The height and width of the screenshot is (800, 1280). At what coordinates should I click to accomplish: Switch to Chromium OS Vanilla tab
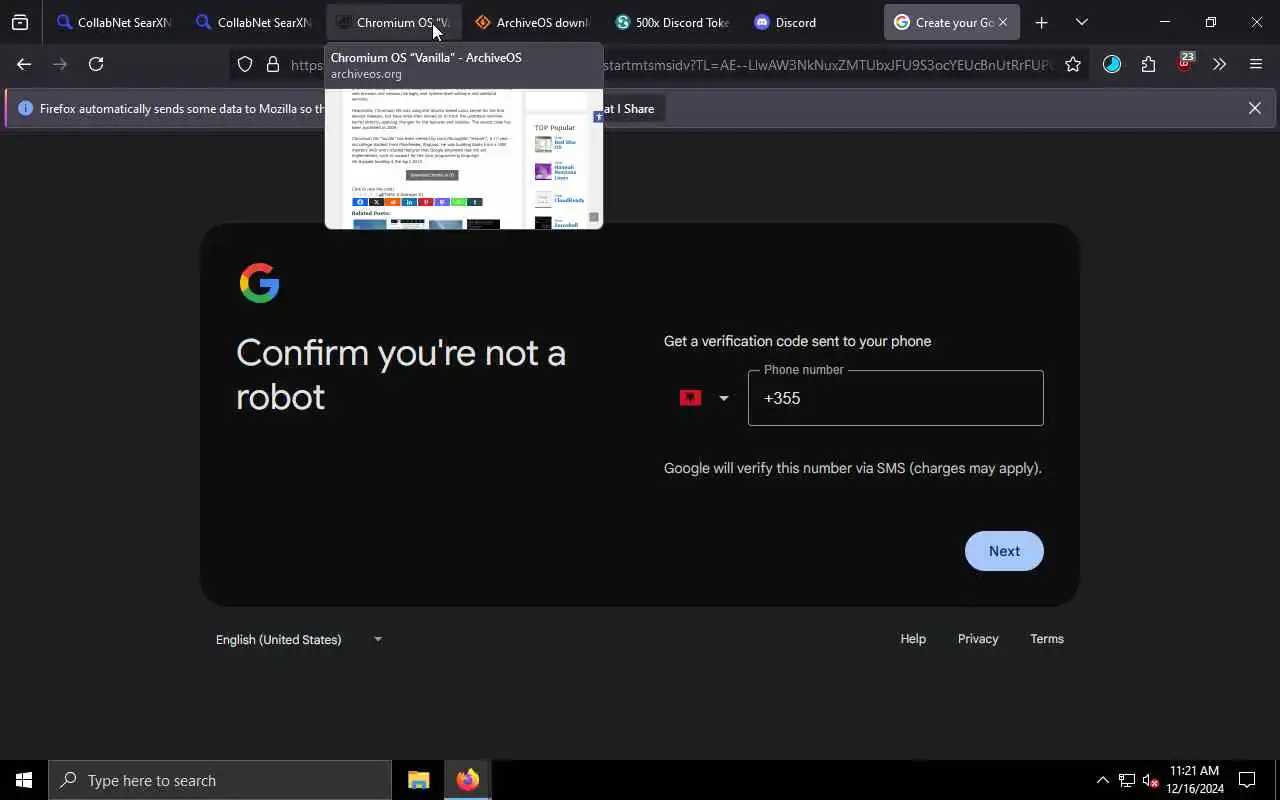394,22
